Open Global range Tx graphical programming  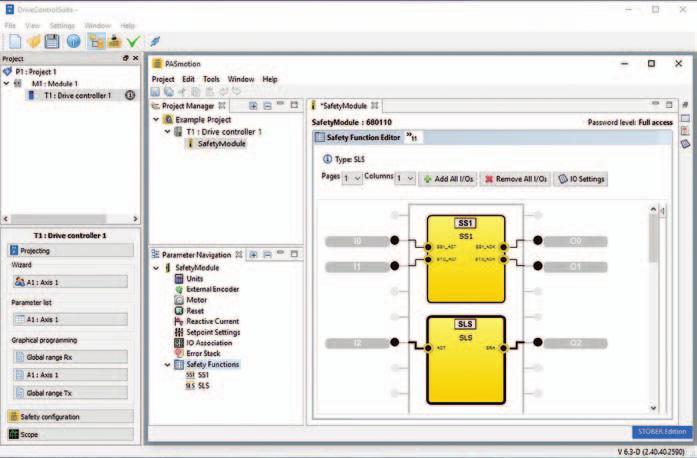click(x=70, y=393)
